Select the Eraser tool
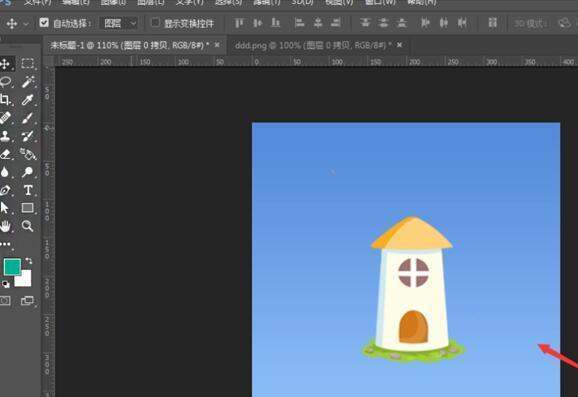The height and width of the screenshot is (397, 578). click(5, 154)
